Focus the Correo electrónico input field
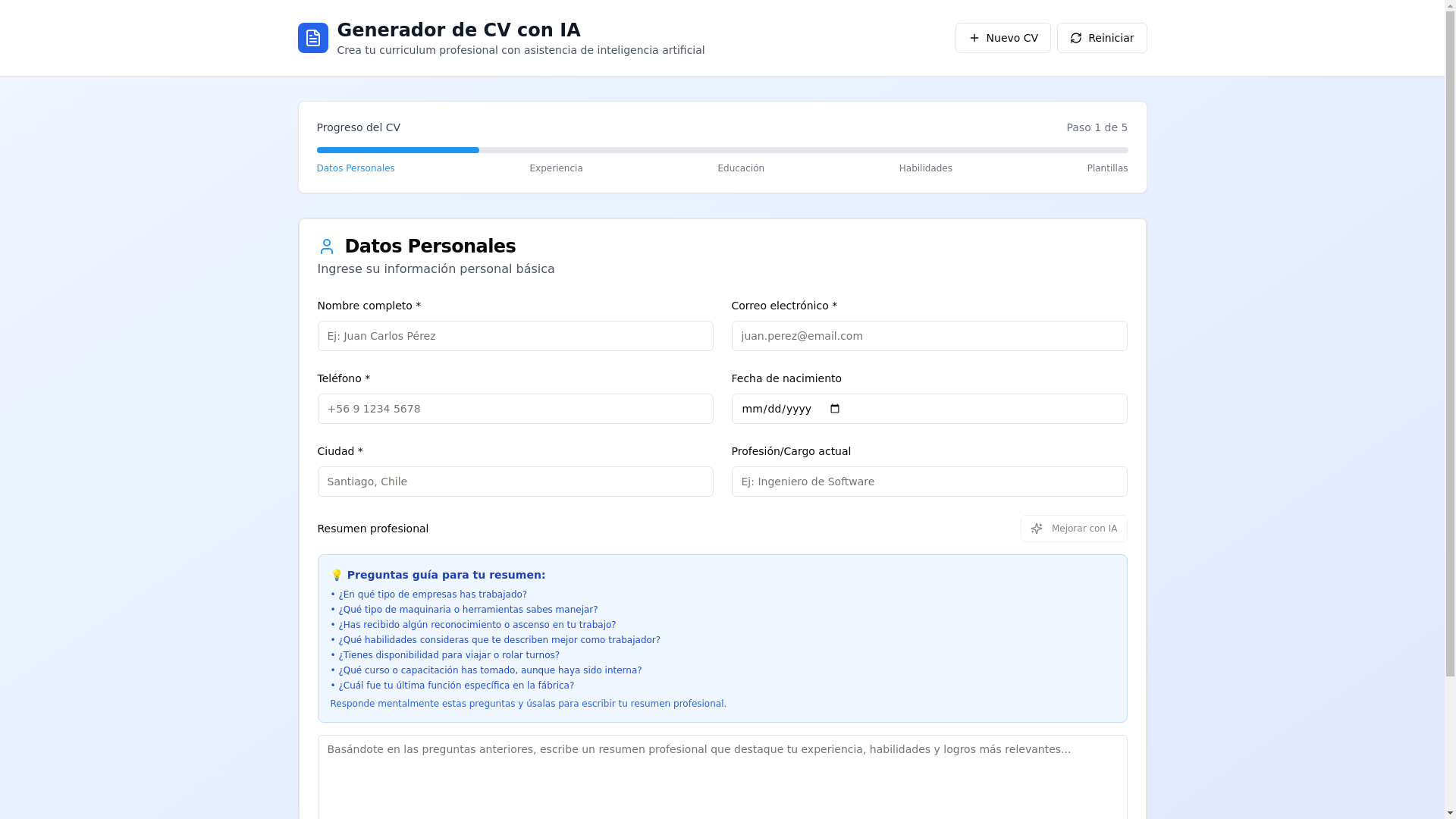Image resolution: width=1456 pixels, height=819 pixels. point(929,336)
